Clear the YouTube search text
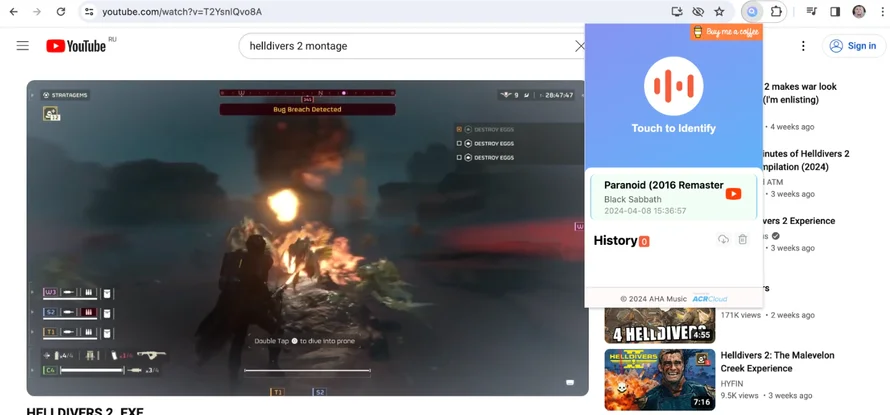The height and width of the screenshot is (415, 890). [580, 46]
